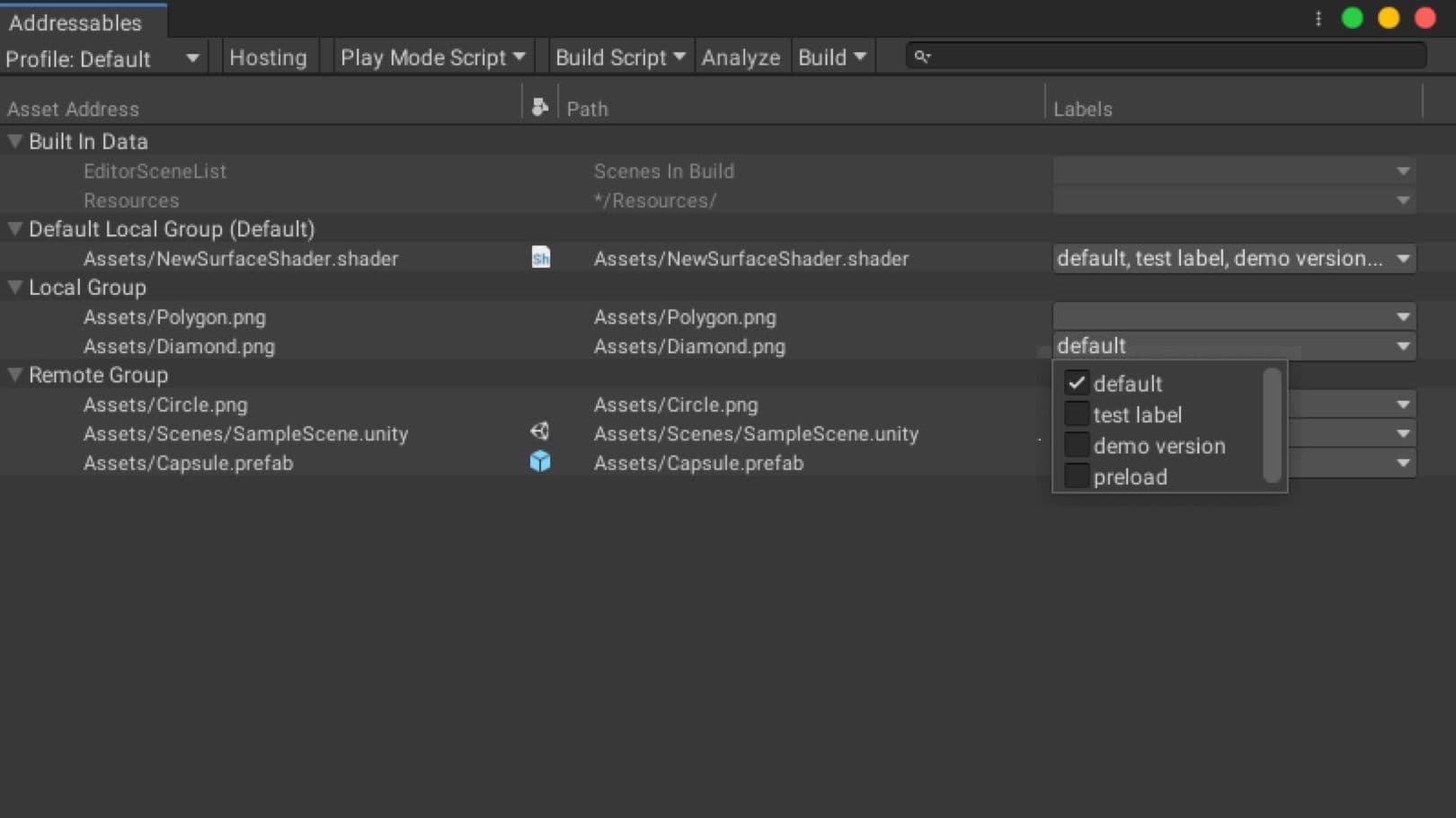Click the scrollbar inside the labels popup
Viewport: 1456px width, 818px height.
pos(1273,422)
